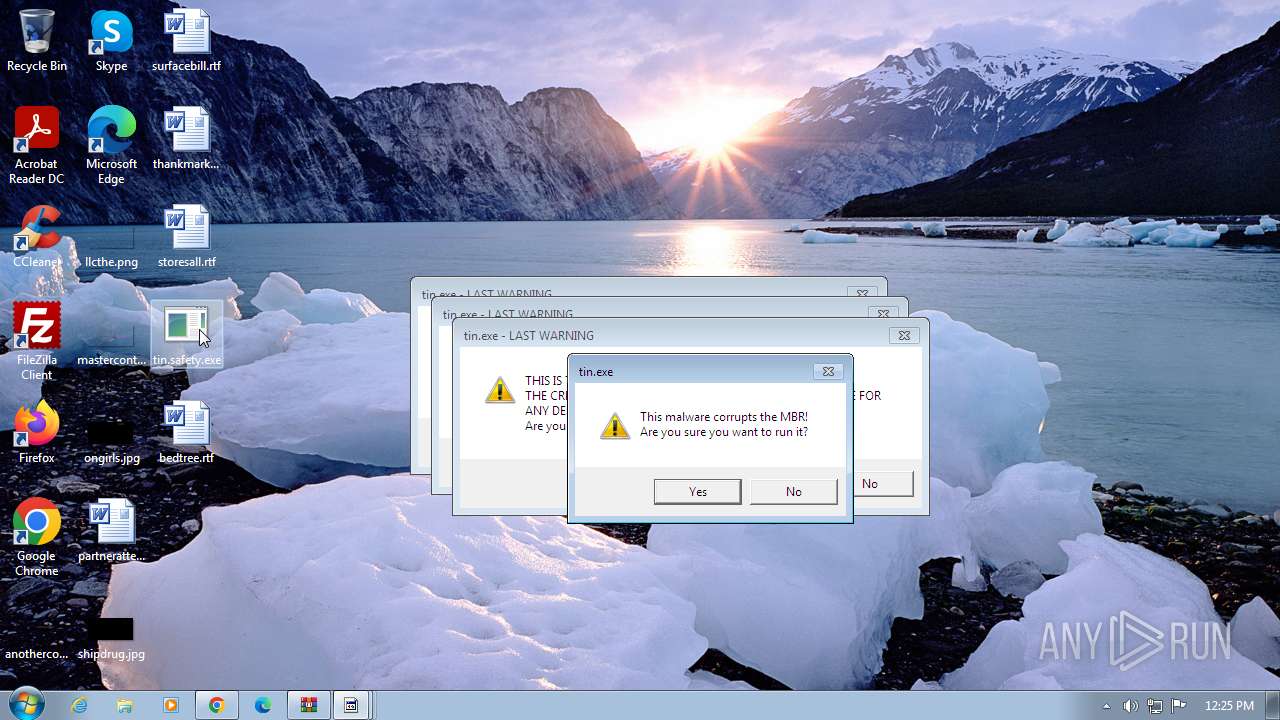Select the tin.safety.exe file
The image size is (1280, 720).
pyautogui.click(x=186, y=335)
